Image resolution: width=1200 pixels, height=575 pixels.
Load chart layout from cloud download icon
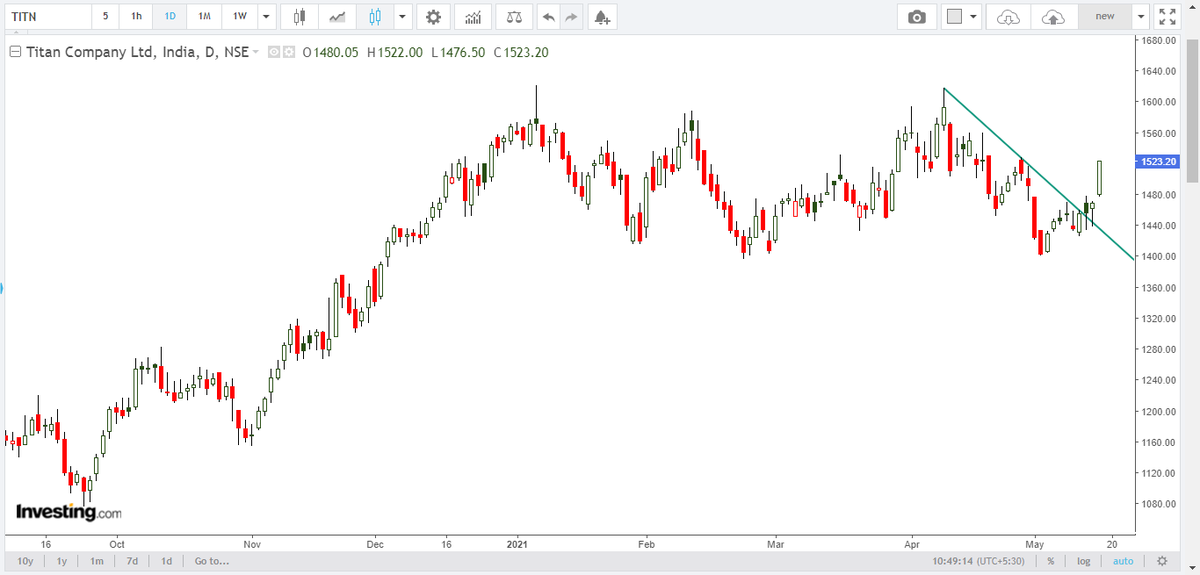click(x=1008, y=17)
